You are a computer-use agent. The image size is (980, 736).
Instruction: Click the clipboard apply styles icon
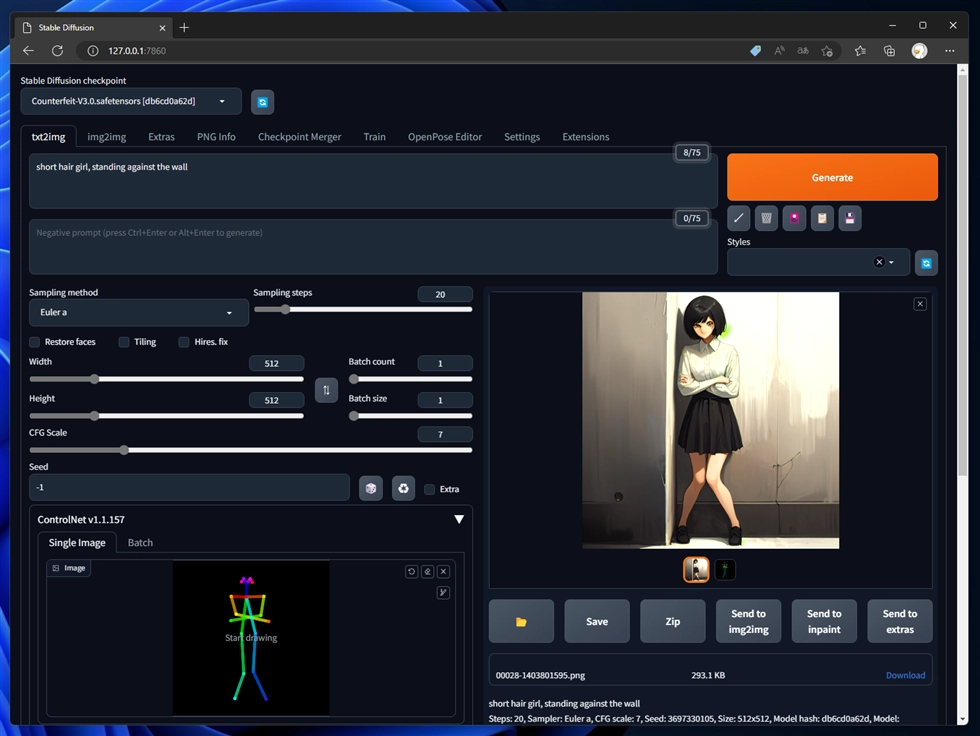[x=822, y=218]
